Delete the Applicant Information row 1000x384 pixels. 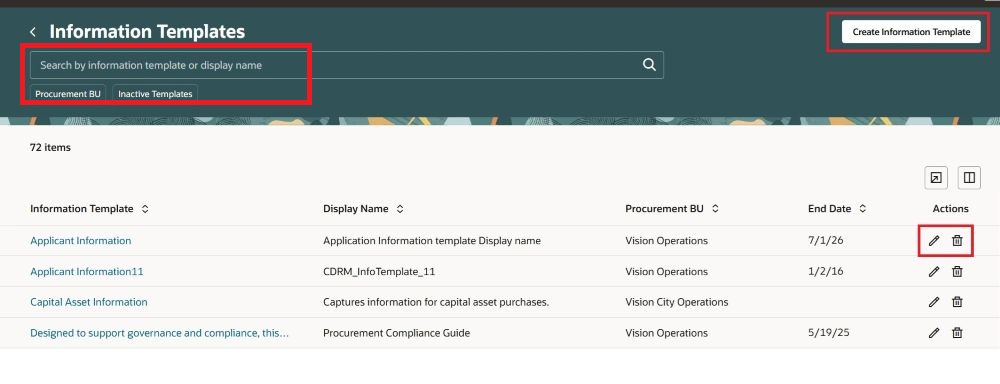(x=957, y=240)
